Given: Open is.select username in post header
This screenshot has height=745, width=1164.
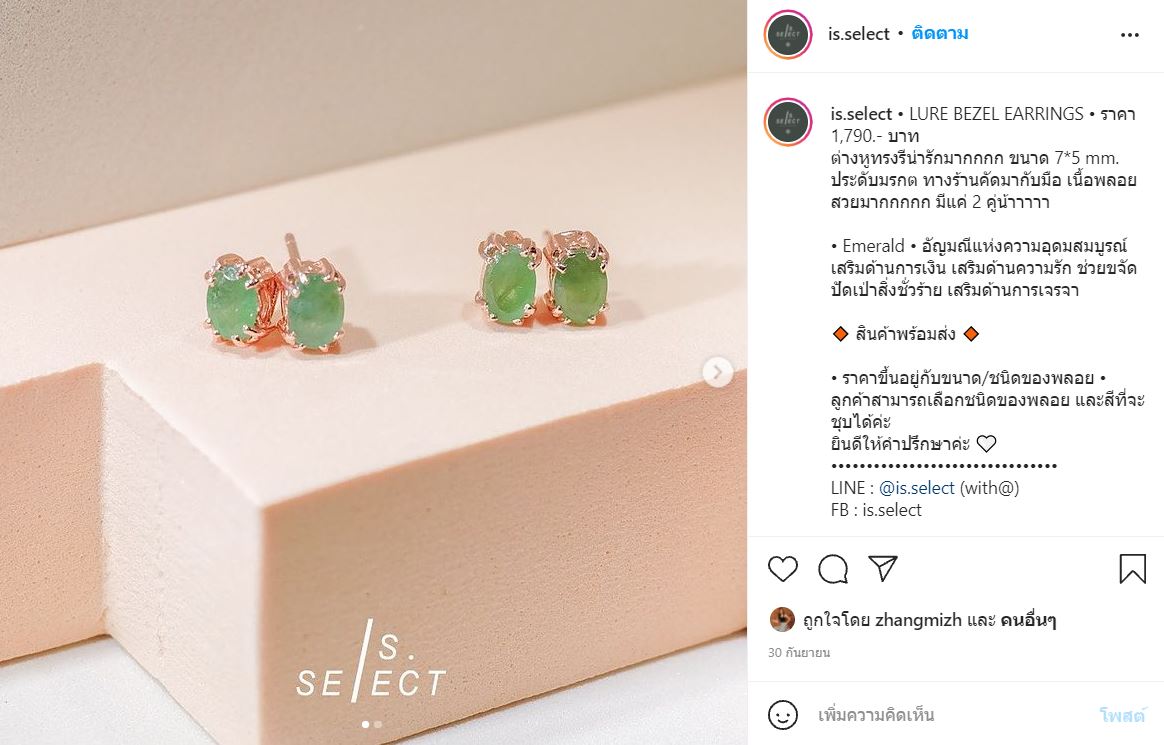Looking at the screenshot, I should (x=859, y=33).
